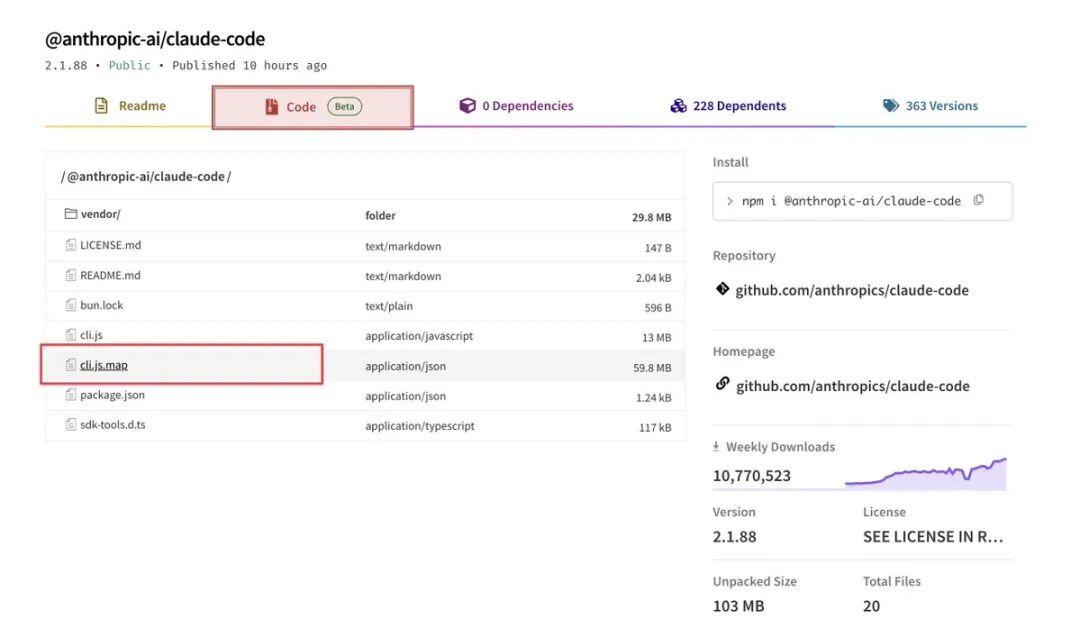
Task: Click the 29.8 MB vendor folder size
Action: pos(652,217)
